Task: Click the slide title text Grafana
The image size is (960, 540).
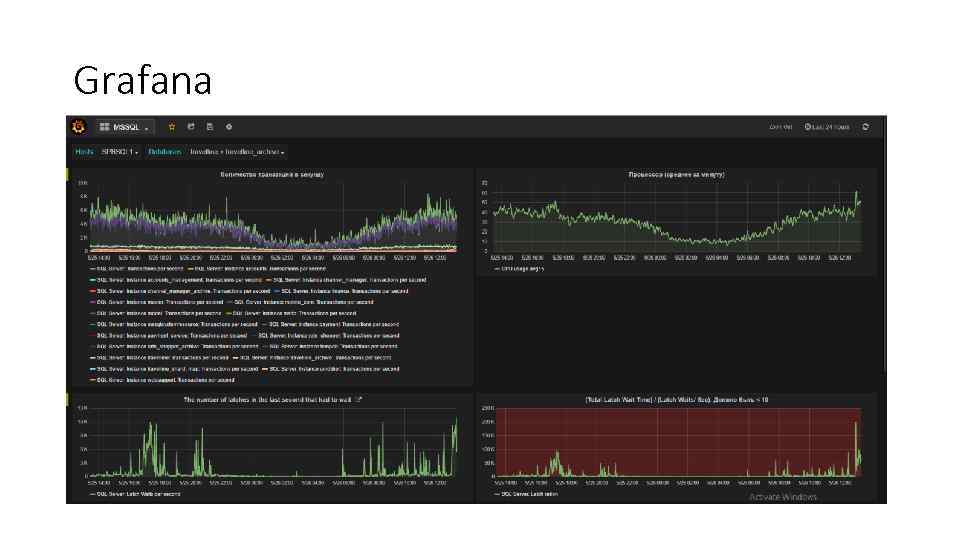Action: [x=143, y=80]
